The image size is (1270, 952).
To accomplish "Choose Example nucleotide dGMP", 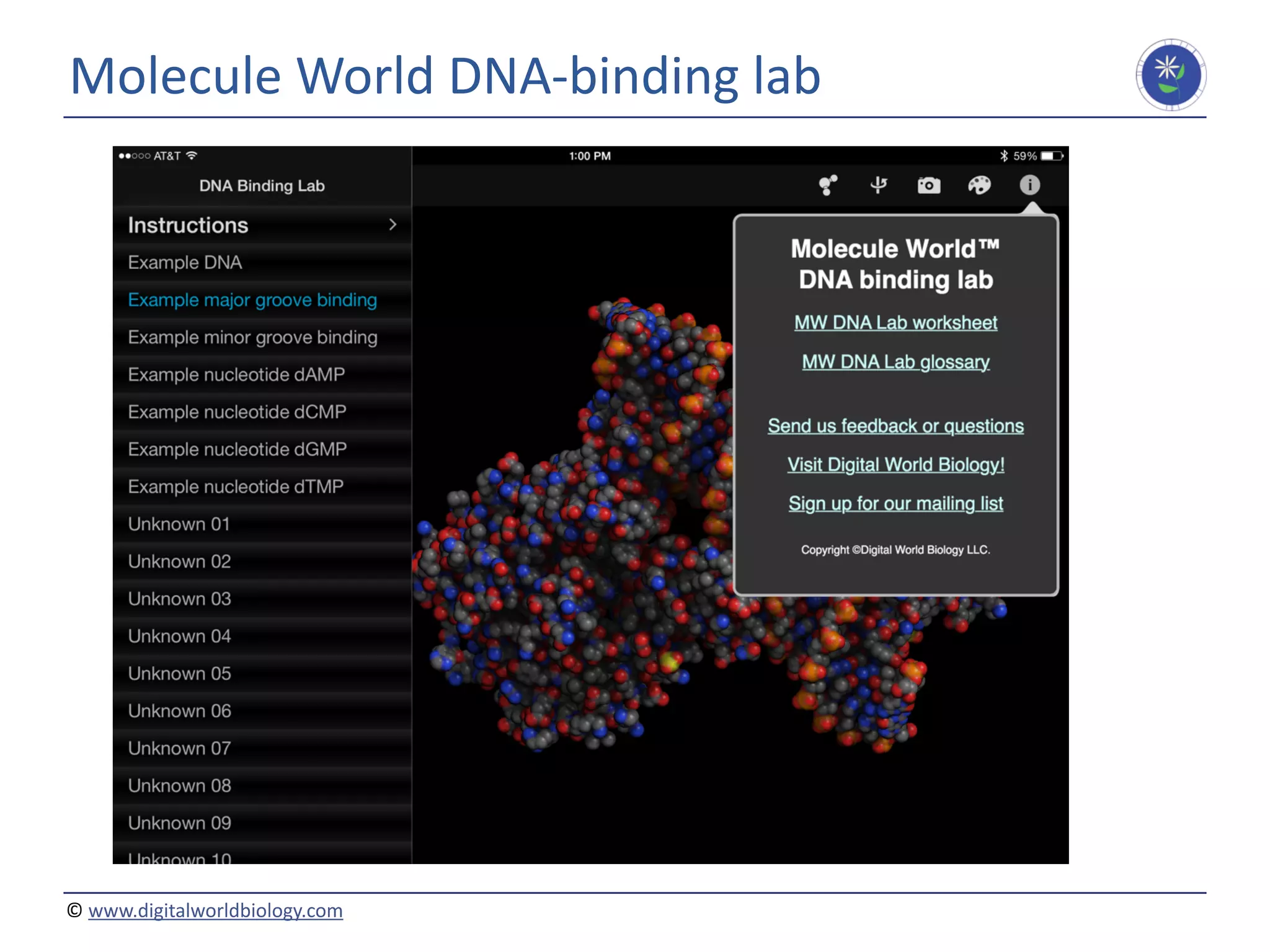I will [x=262, y=449].
